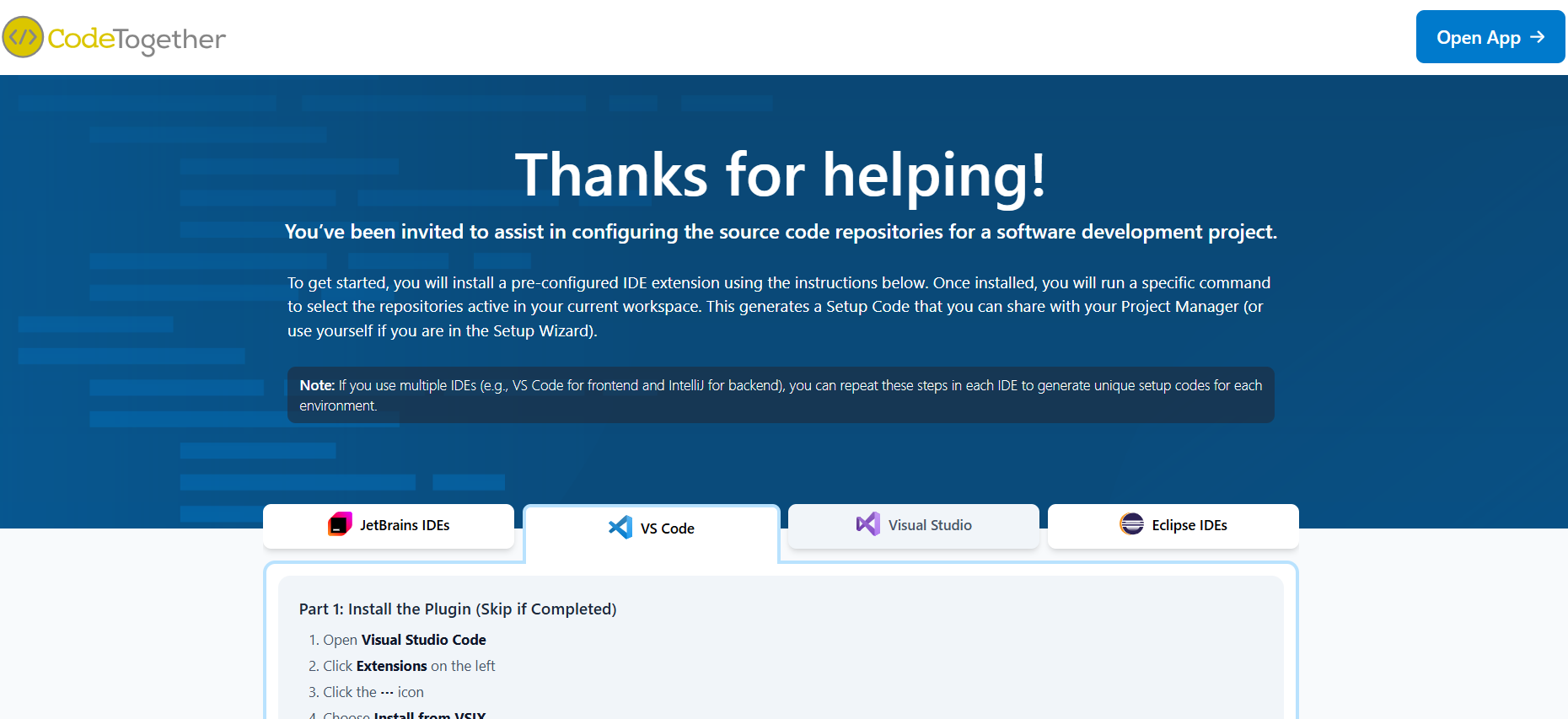Viewport: 1568px width, 719px height.
Task: Open the app with Open App button
Action: pos(1490,37)
